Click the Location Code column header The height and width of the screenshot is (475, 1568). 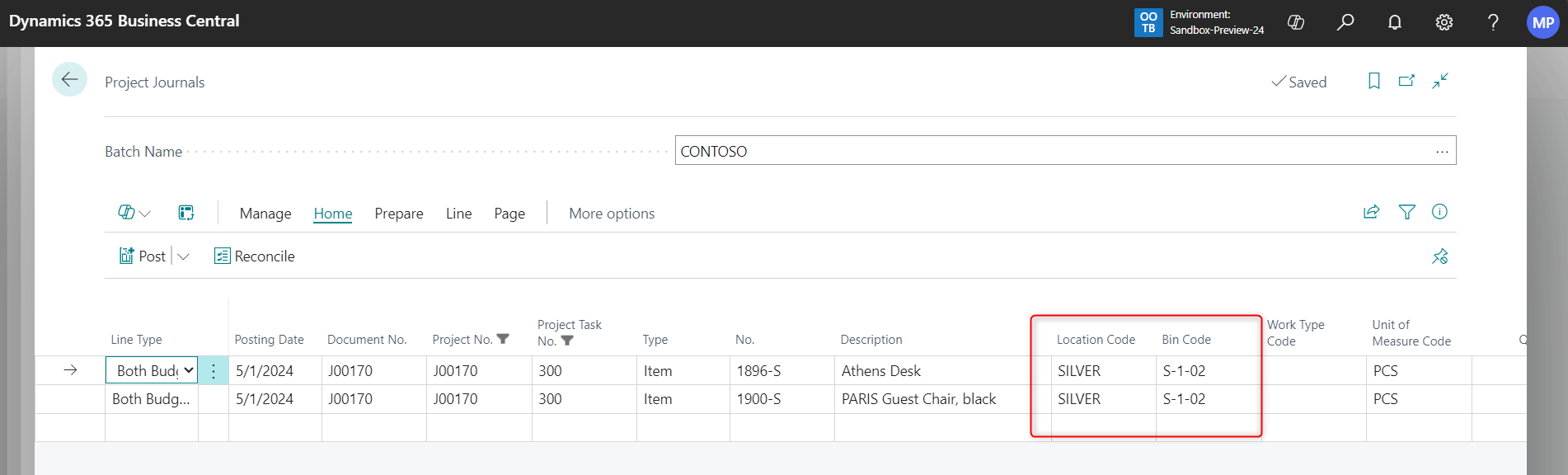(1096, 340)
